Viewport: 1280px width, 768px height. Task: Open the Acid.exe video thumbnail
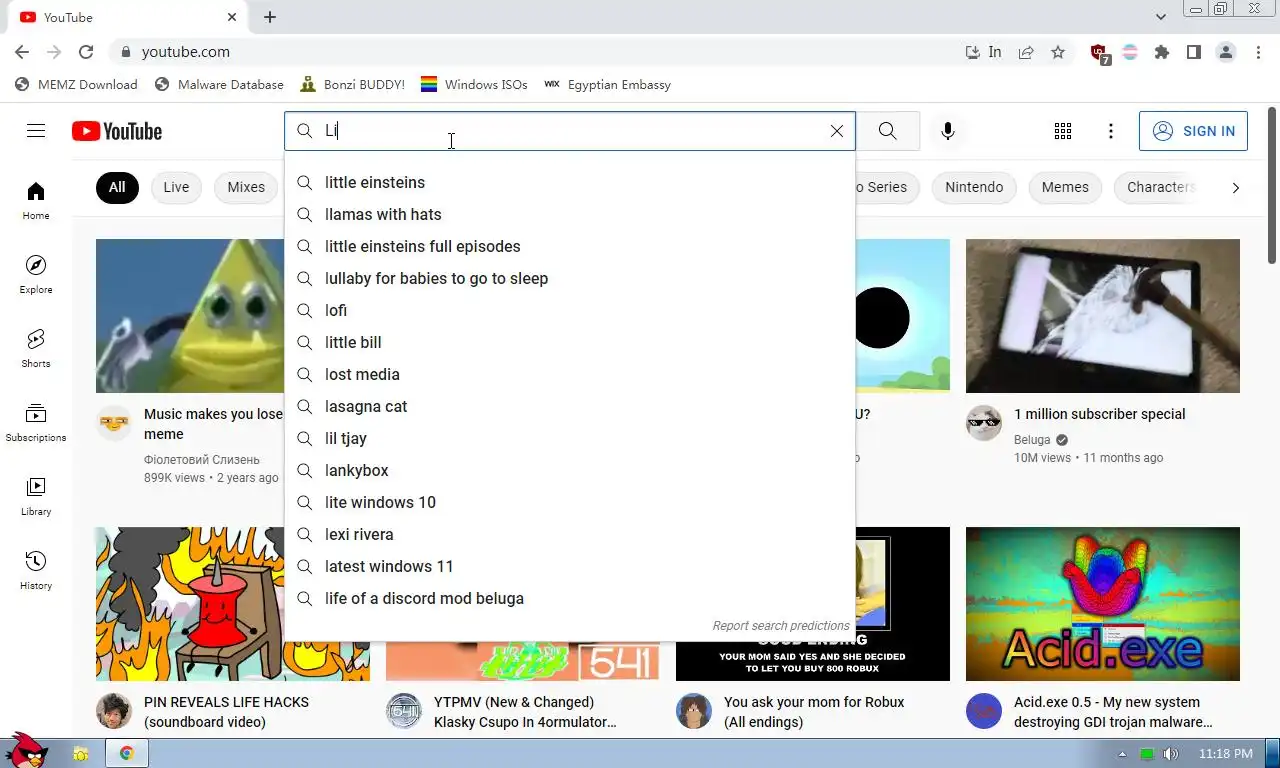1102,604
